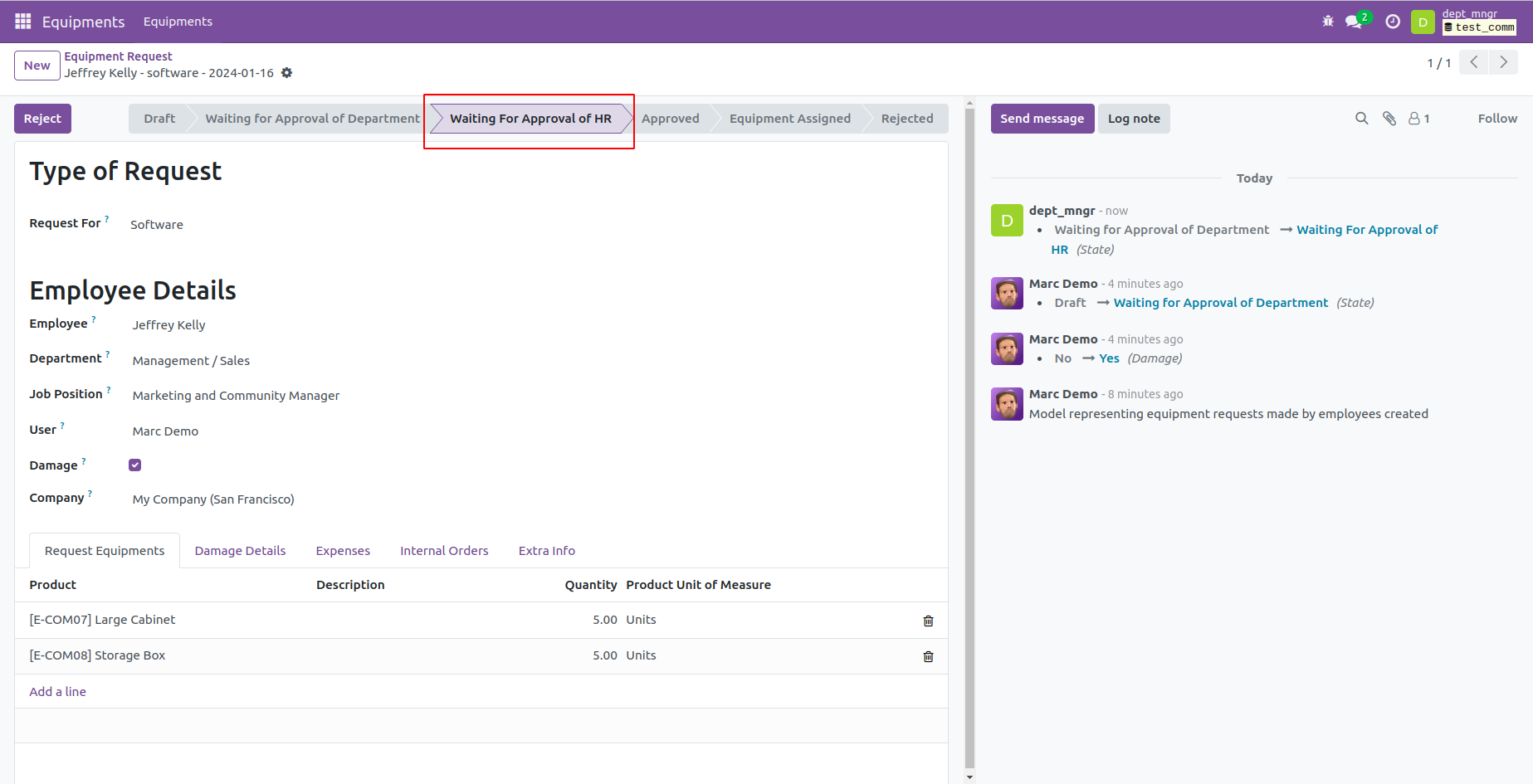Select the Approved status stage
Screen dimensions: 1533x784
[x=670, y=119]
